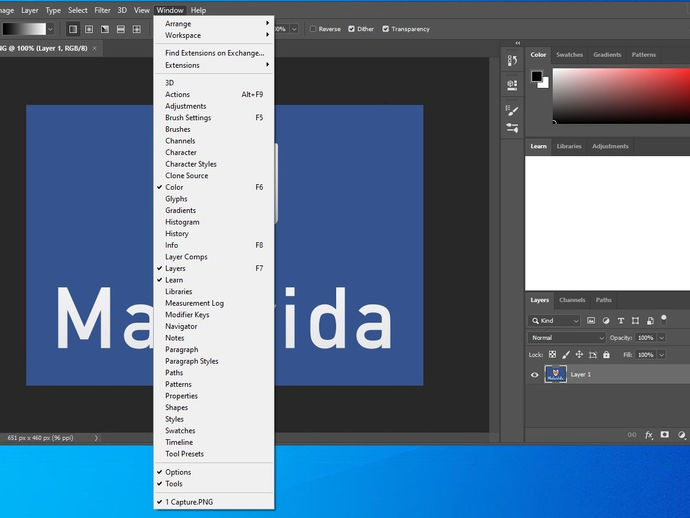Open the layer Fill slider arrow

tap(661, 355)
